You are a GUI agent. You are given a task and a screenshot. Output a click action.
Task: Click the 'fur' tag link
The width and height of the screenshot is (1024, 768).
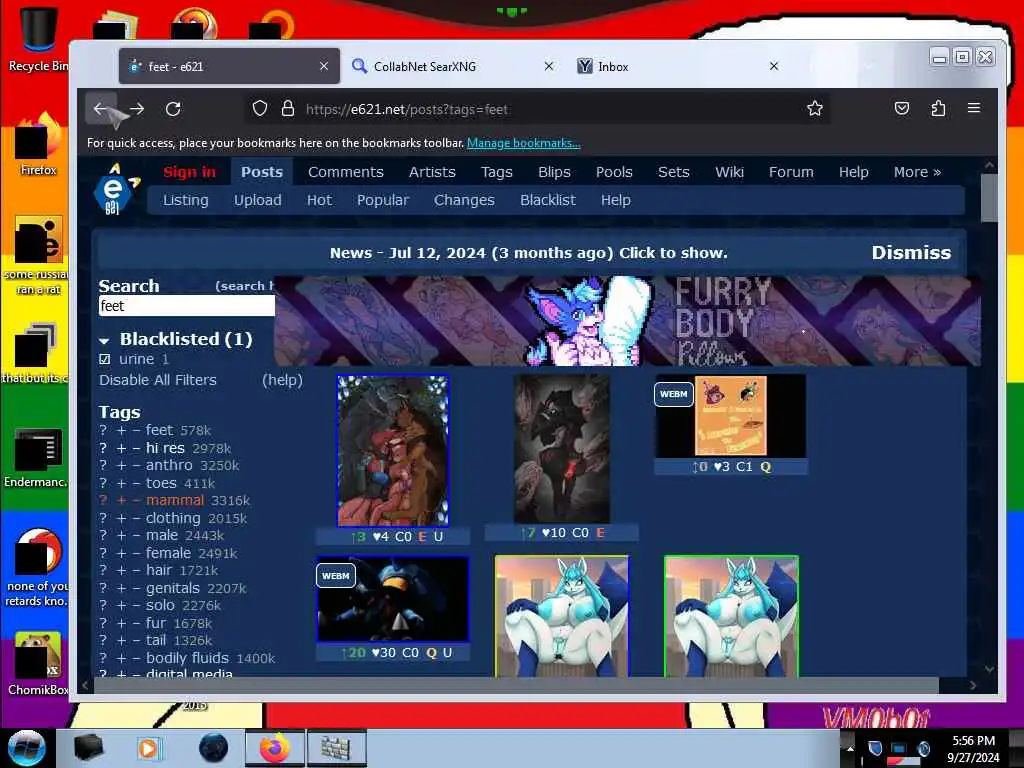[x=156, y=623]
